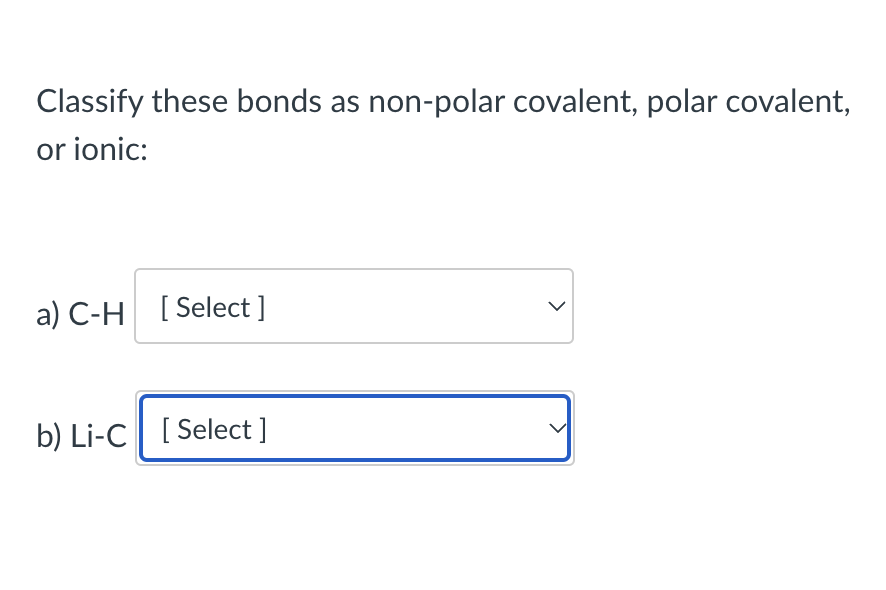Image resolution: width=886 pixels, height=590 pixels.
Task: Click the down arrow for the Li-C answer
Action: pos(558,428)
